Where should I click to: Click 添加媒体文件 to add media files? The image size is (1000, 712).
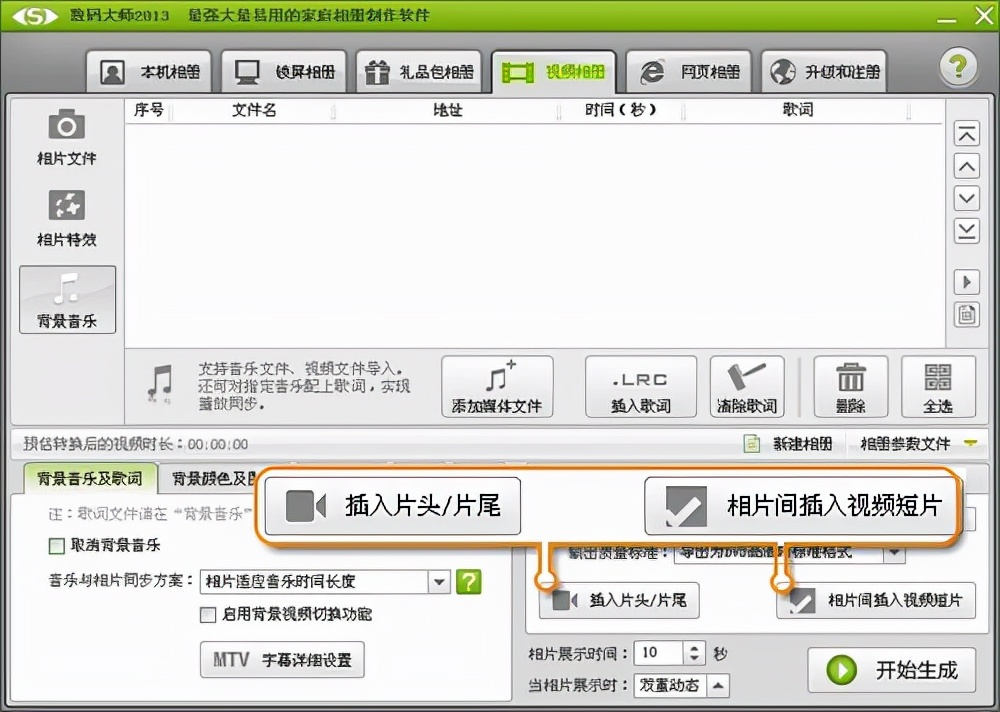point(497,386)
